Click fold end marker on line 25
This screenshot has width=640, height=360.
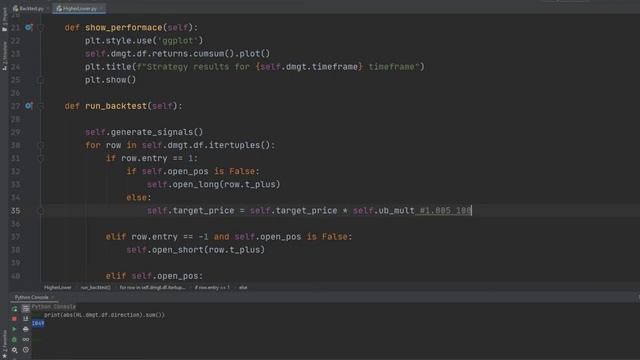pyautogui.click(x=41, y=80)
